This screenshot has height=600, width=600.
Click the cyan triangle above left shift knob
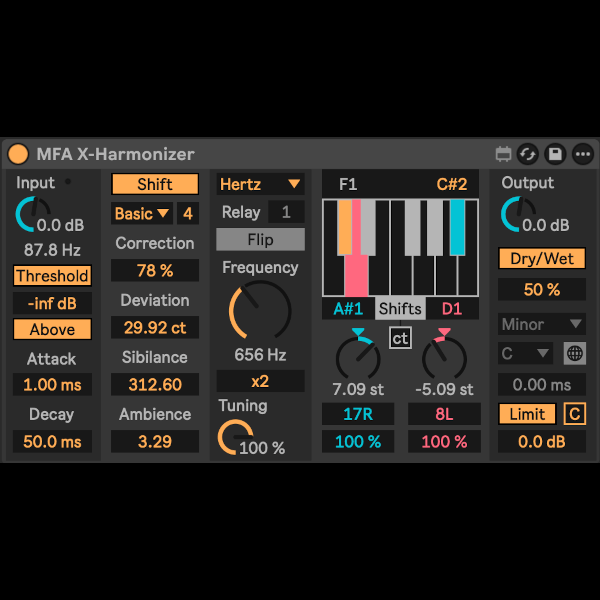pos(359,333)
